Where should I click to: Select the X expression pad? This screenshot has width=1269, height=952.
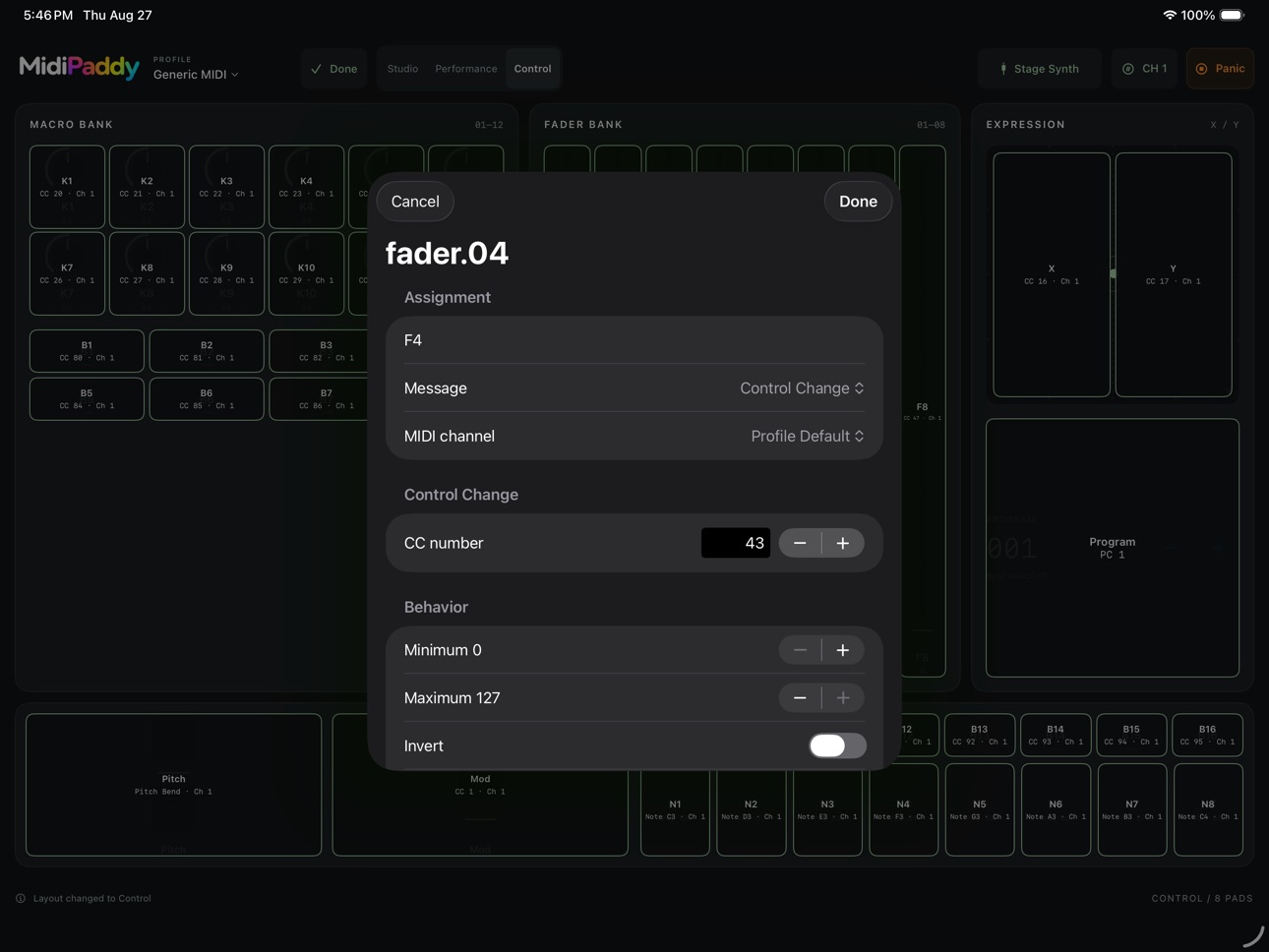(x=1052, y=274)
